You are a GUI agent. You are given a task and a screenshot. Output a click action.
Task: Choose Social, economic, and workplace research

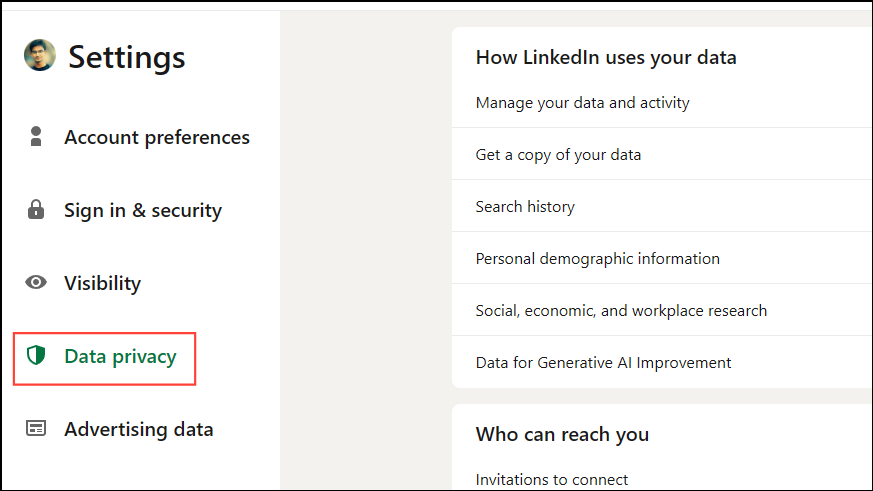click(621, 310)
